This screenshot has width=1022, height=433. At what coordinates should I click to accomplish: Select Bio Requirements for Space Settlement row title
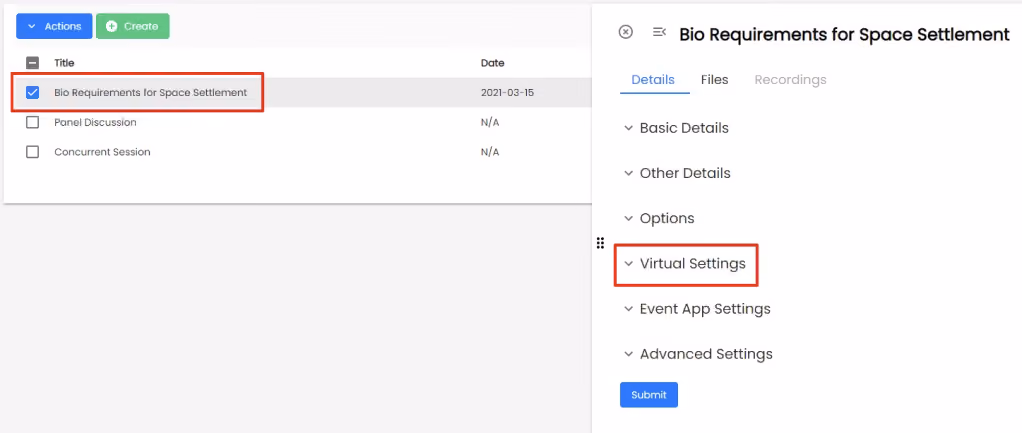click(151, 93)
